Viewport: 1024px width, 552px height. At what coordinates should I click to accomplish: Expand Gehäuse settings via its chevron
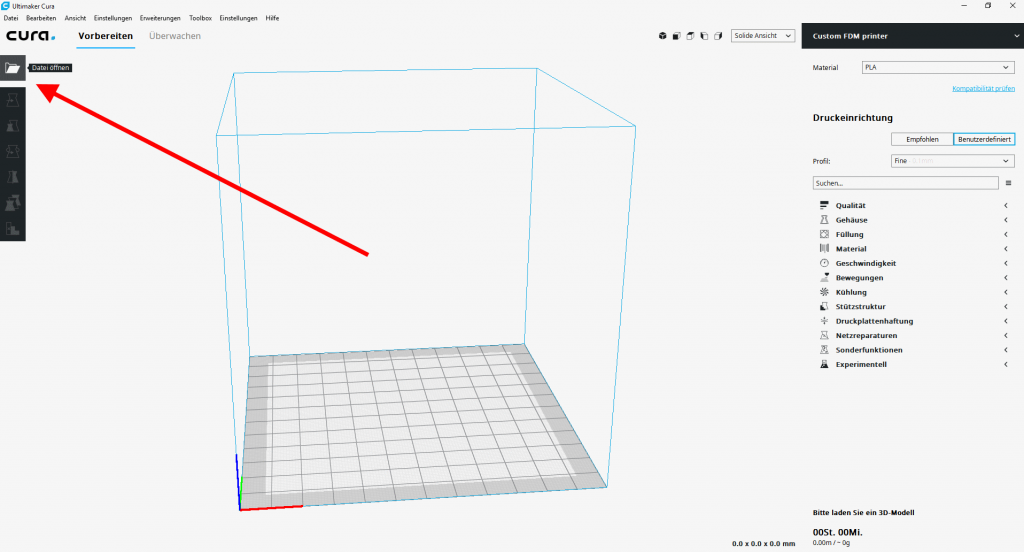[x=1006, y=219]
